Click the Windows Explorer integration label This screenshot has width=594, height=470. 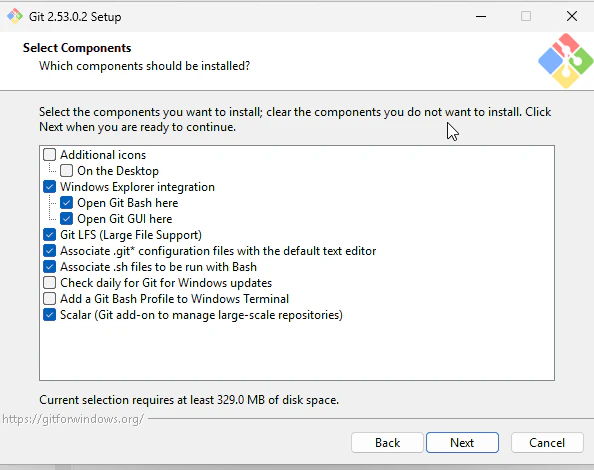137,187
